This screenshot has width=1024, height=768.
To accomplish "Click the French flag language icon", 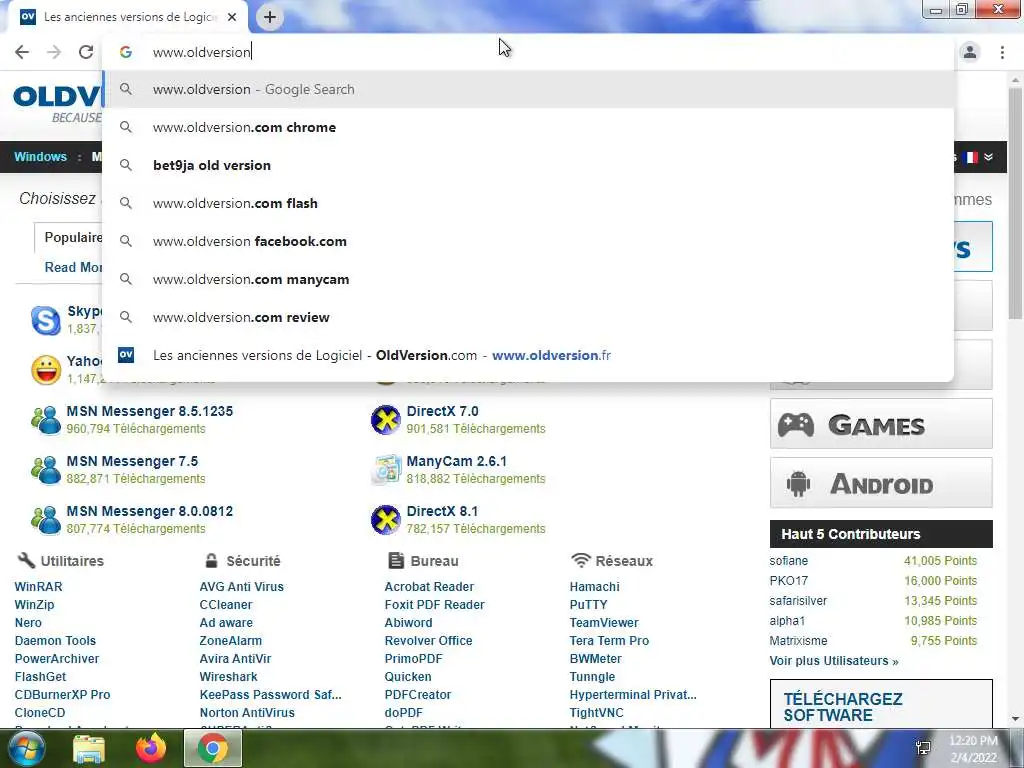I will click(x=971, y=157).
